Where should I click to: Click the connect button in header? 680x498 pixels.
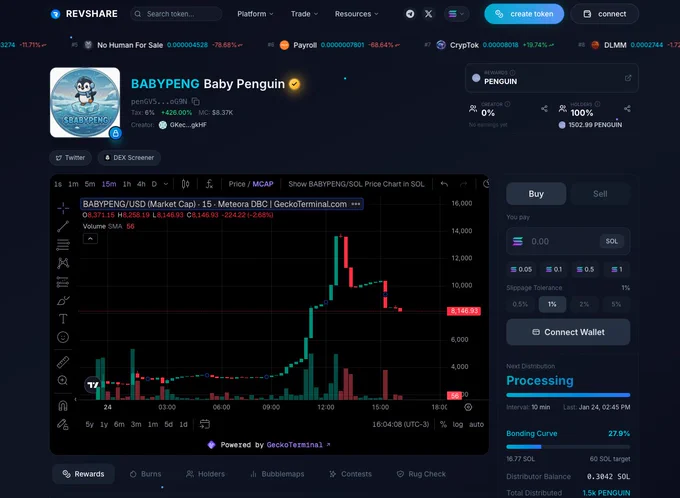[x=605, y=14]
